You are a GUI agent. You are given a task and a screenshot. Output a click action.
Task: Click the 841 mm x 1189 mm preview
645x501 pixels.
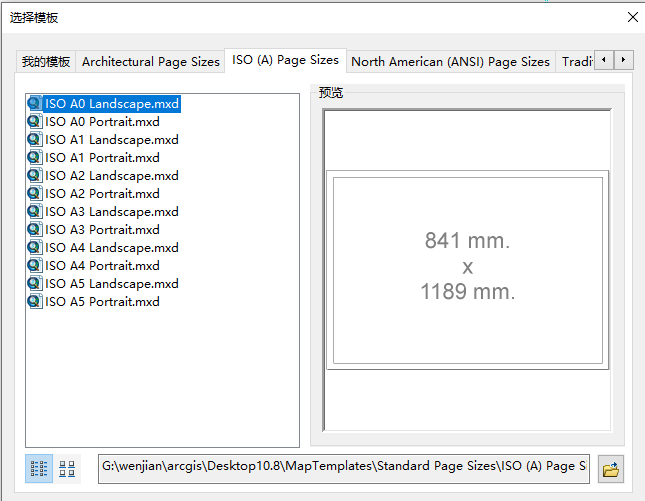468,270
